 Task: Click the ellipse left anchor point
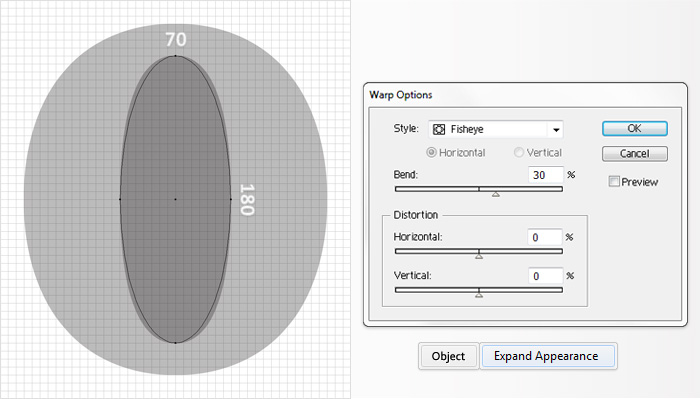point(120,199)
